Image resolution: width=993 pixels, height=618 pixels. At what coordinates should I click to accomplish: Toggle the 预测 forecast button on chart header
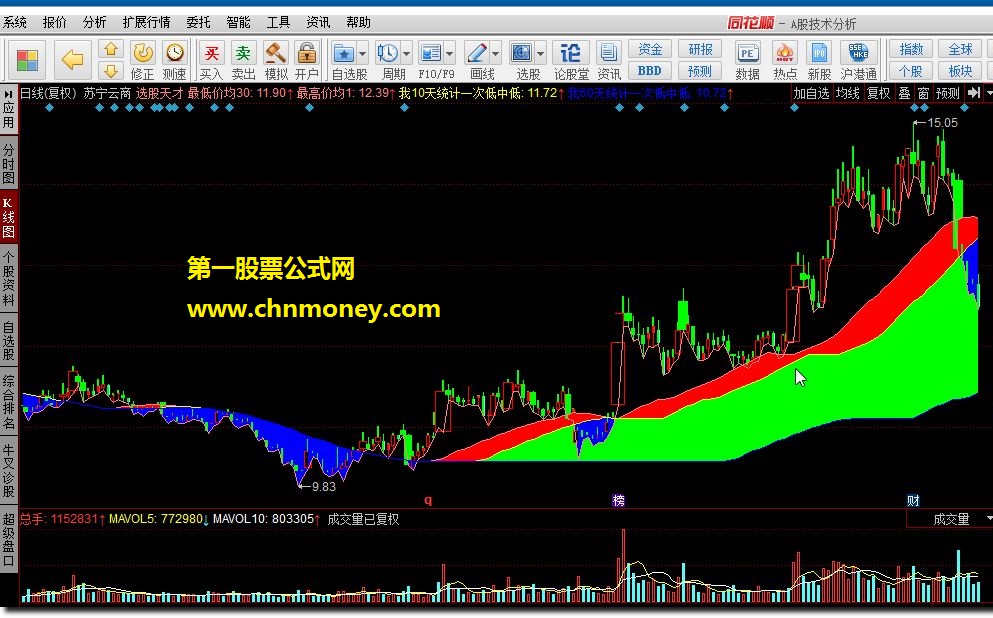pos(947,93)
